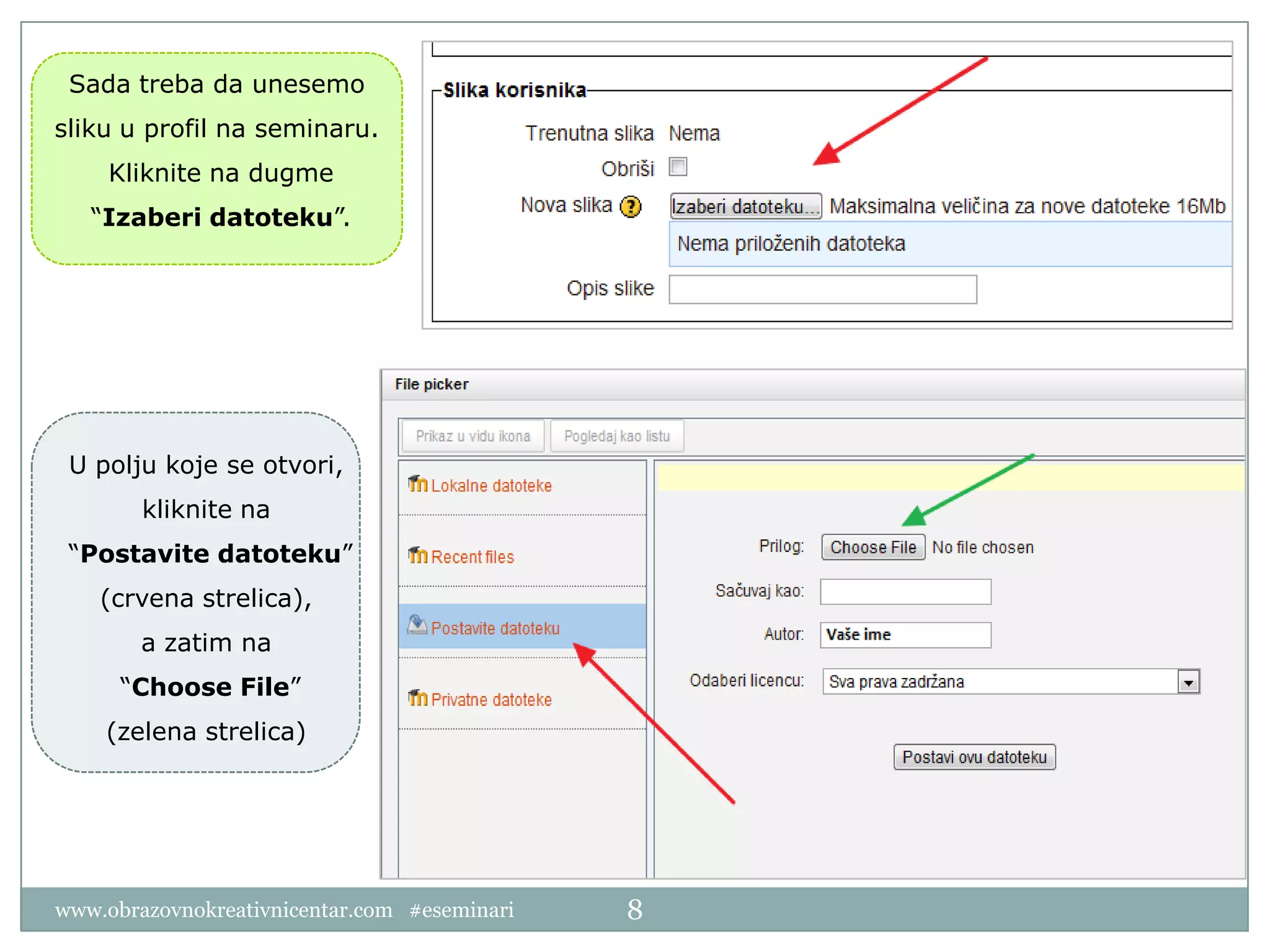Screen dimensions: 1270x952
Task: Toggle the Obriši checkbox
Action: tap(678, 167)
